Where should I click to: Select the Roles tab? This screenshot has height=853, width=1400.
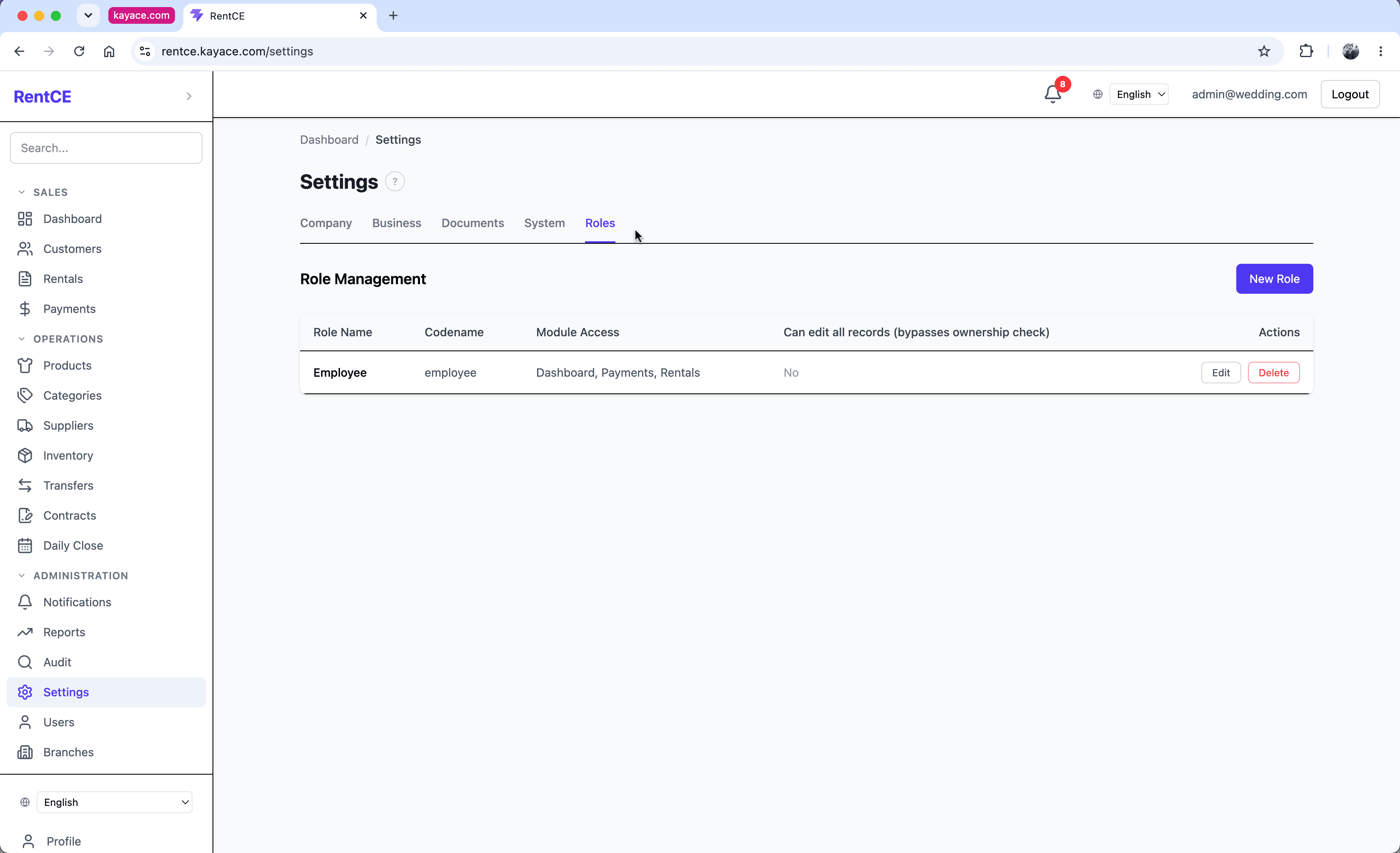600,223
